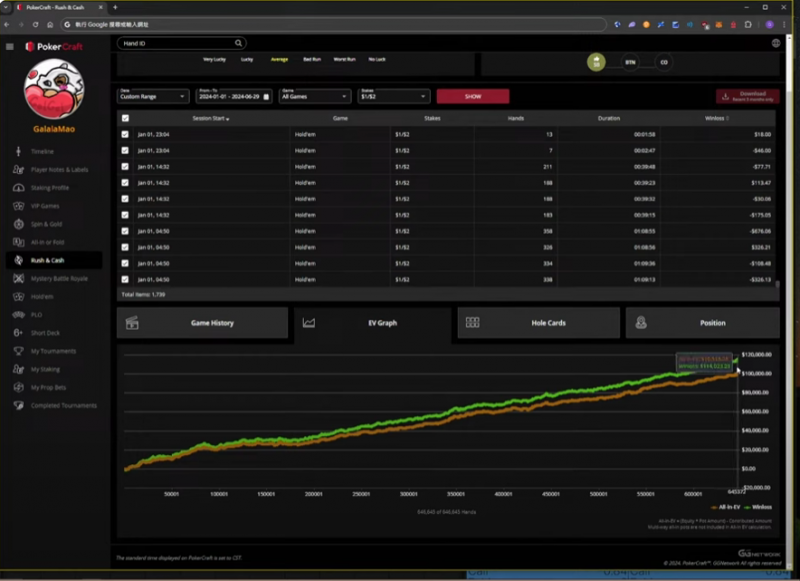Select the CO position circle
The width and height of the screenshot is (800, 581).
pos(663,62)
